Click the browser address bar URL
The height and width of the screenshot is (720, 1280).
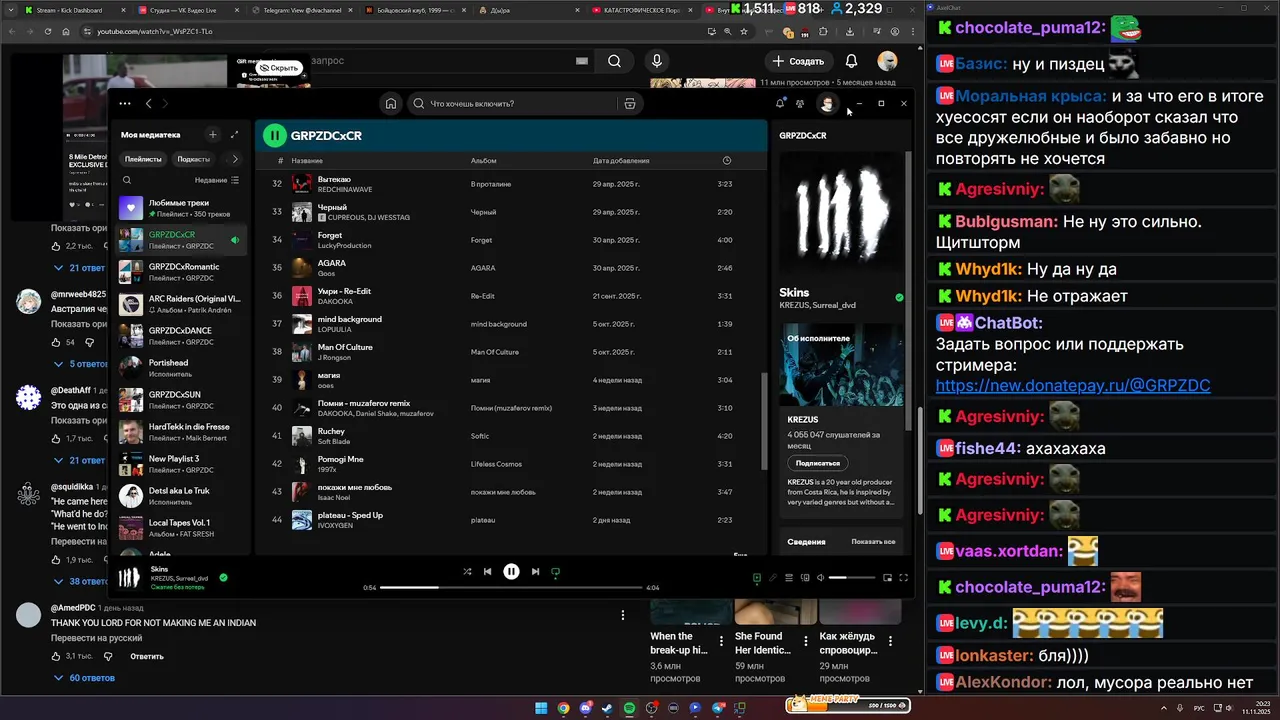point(155,32)
